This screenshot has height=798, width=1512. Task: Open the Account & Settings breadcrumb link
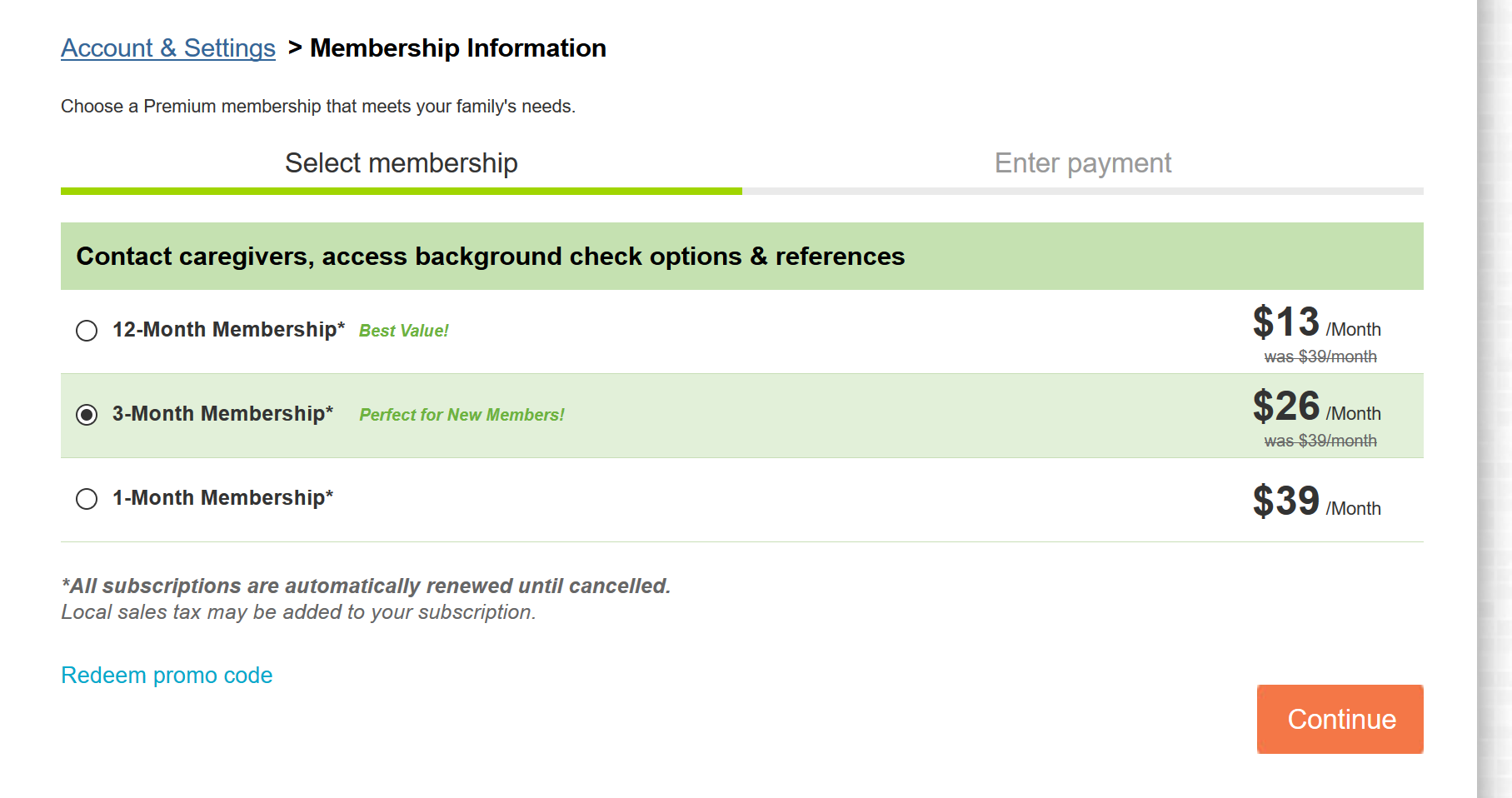tap(167, 48)
